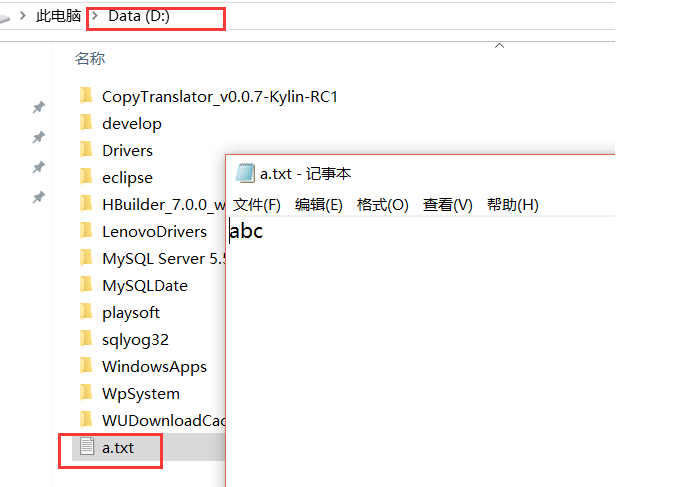
Task: Open the 文件(F) menu in Notepad
Action: click(x=257, y=205)
